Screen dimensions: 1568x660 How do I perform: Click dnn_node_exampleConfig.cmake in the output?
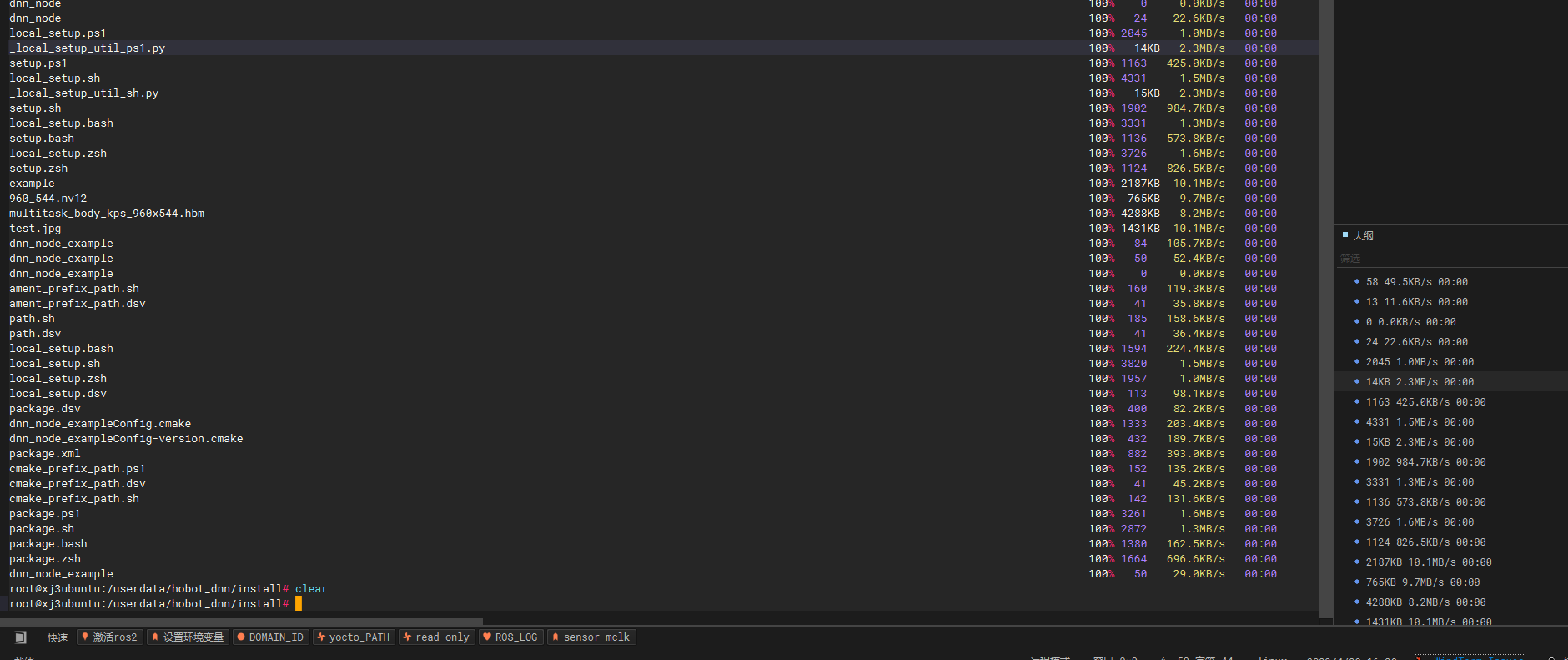point(100,424)
